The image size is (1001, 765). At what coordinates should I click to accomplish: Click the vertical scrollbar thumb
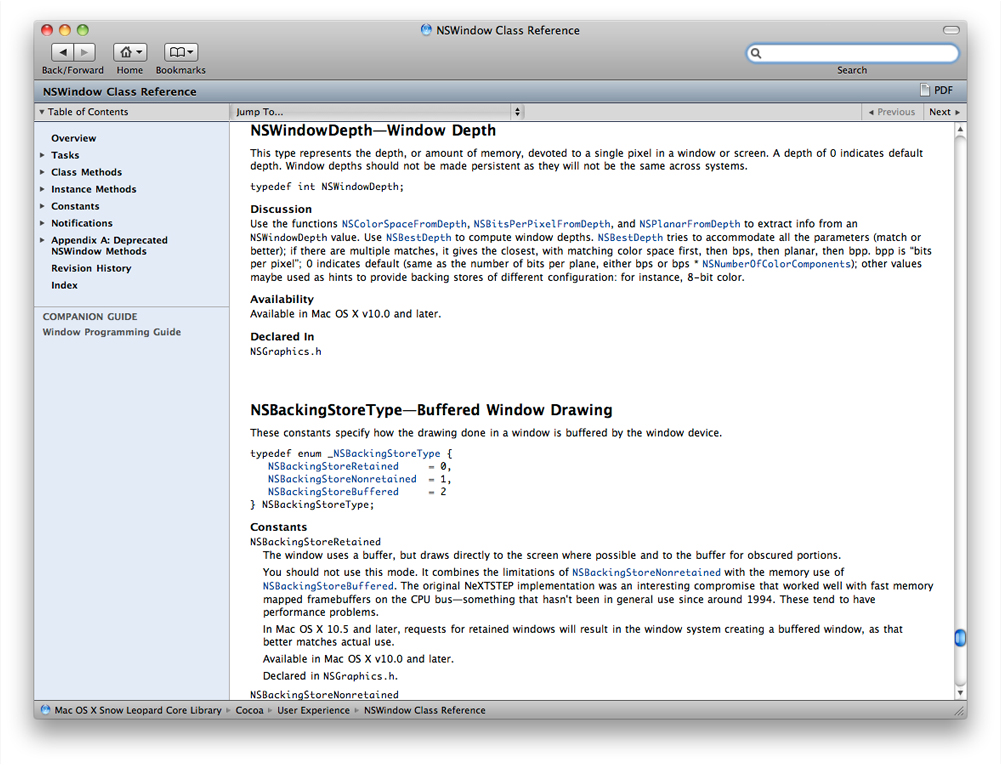tap(960, 637)
